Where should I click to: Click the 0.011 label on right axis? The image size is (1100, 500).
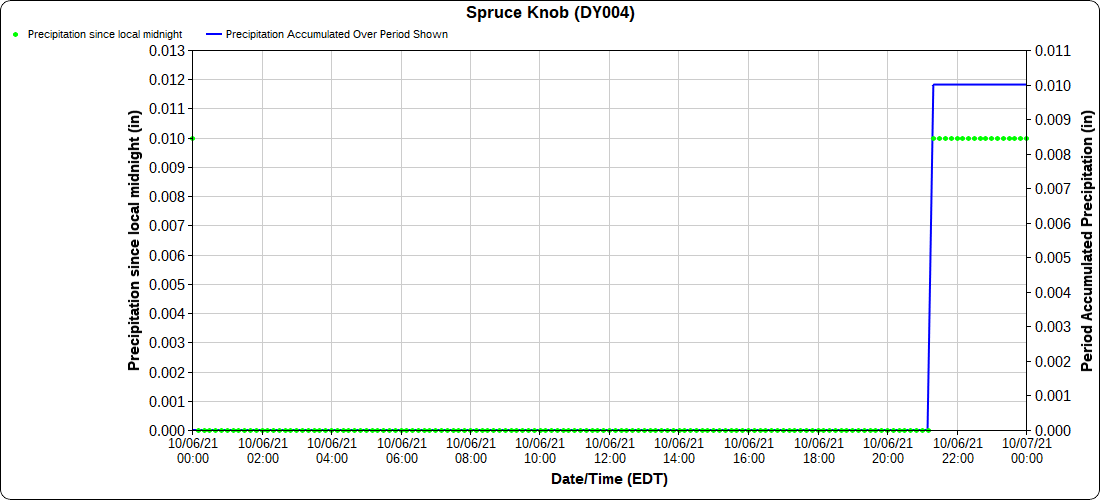click(x=1053, y=50)
